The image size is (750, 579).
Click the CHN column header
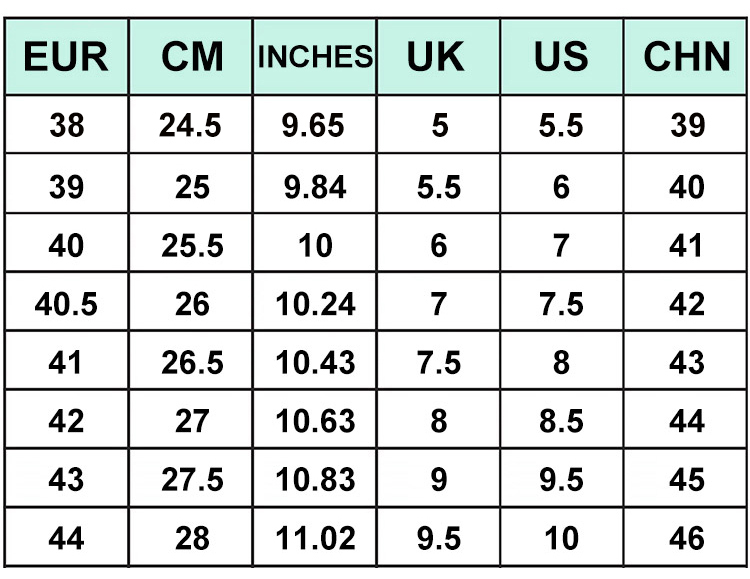pyautogui.click(x=687, y=57)
